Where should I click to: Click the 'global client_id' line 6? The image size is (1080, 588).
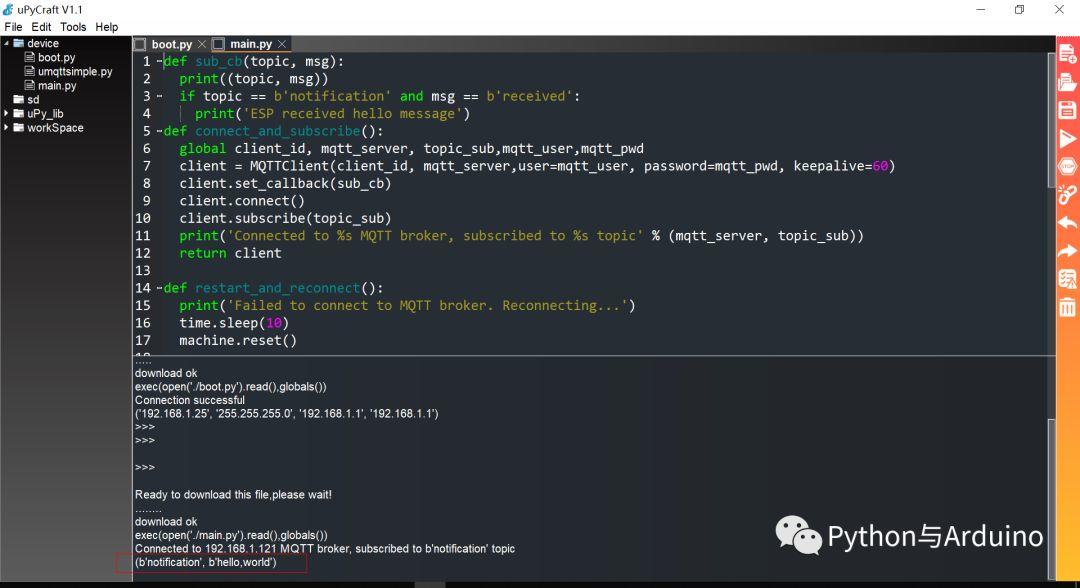(411, 149)
